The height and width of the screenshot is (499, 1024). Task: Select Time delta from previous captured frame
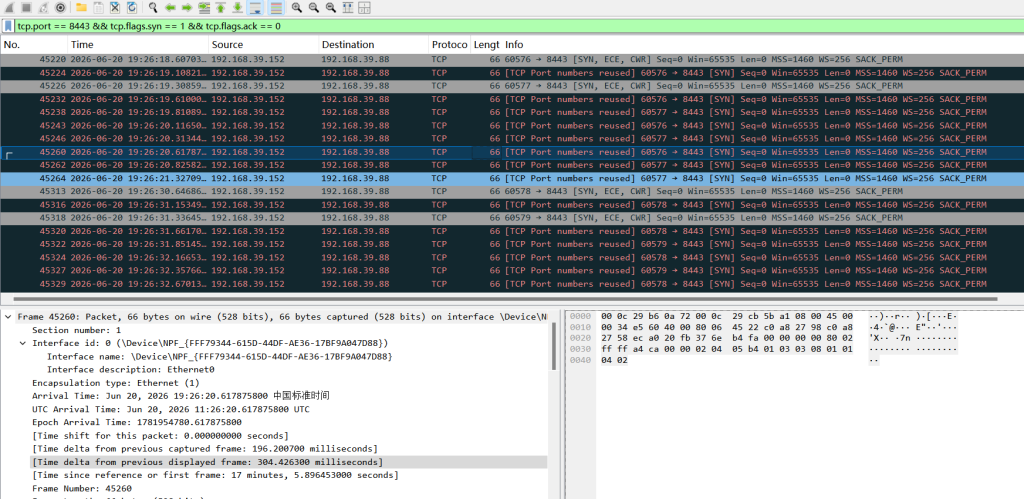pos(205,449)
